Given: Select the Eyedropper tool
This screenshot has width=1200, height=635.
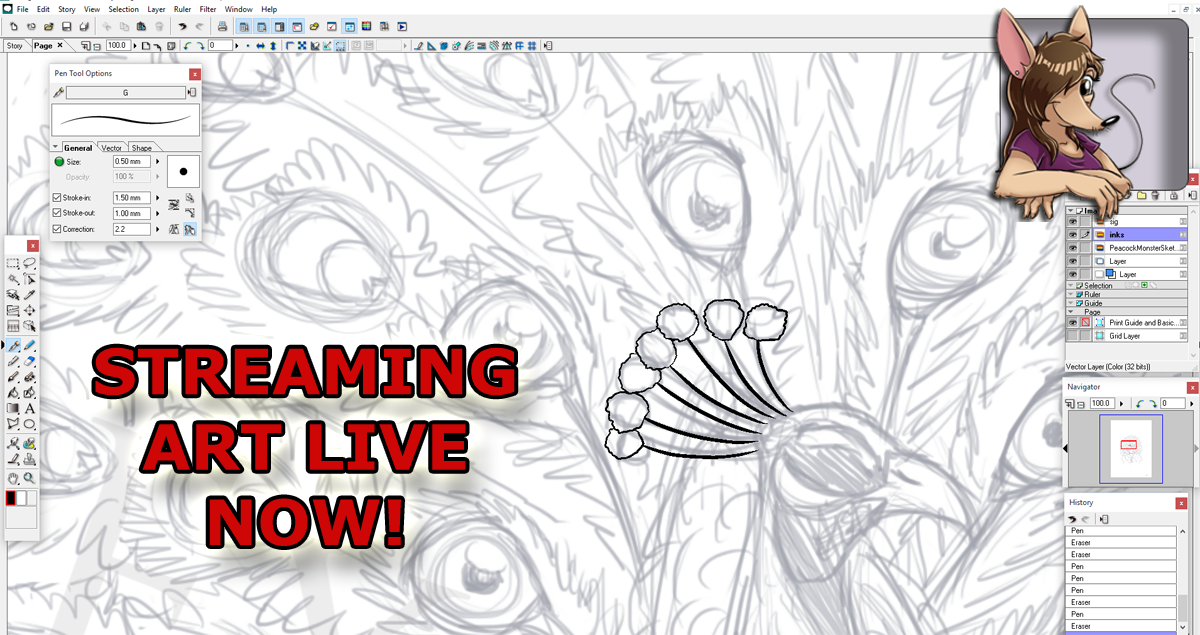Looking at the screenshot, I should coord(30,295).
